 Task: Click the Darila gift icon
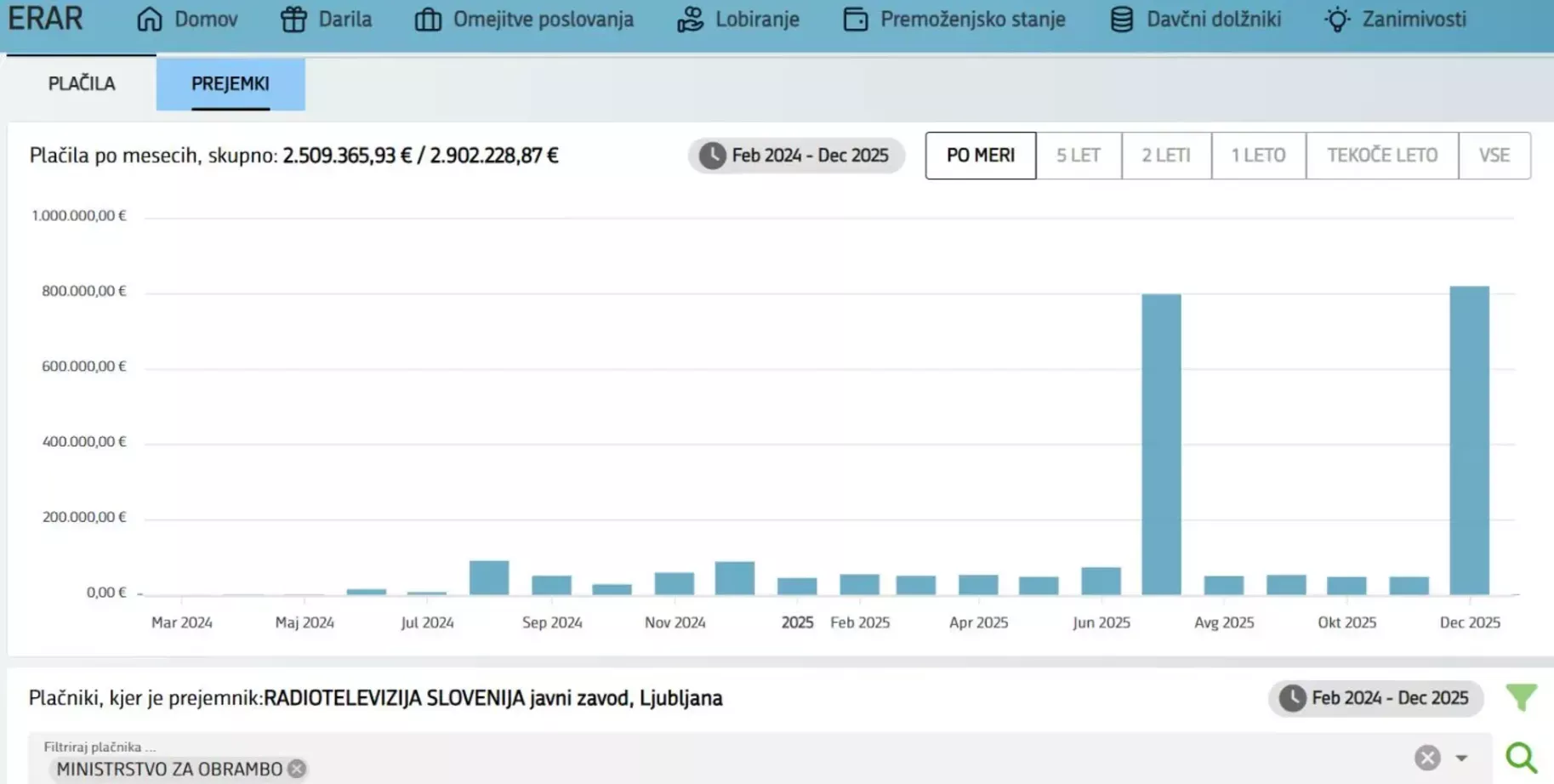tap(293, 20)
